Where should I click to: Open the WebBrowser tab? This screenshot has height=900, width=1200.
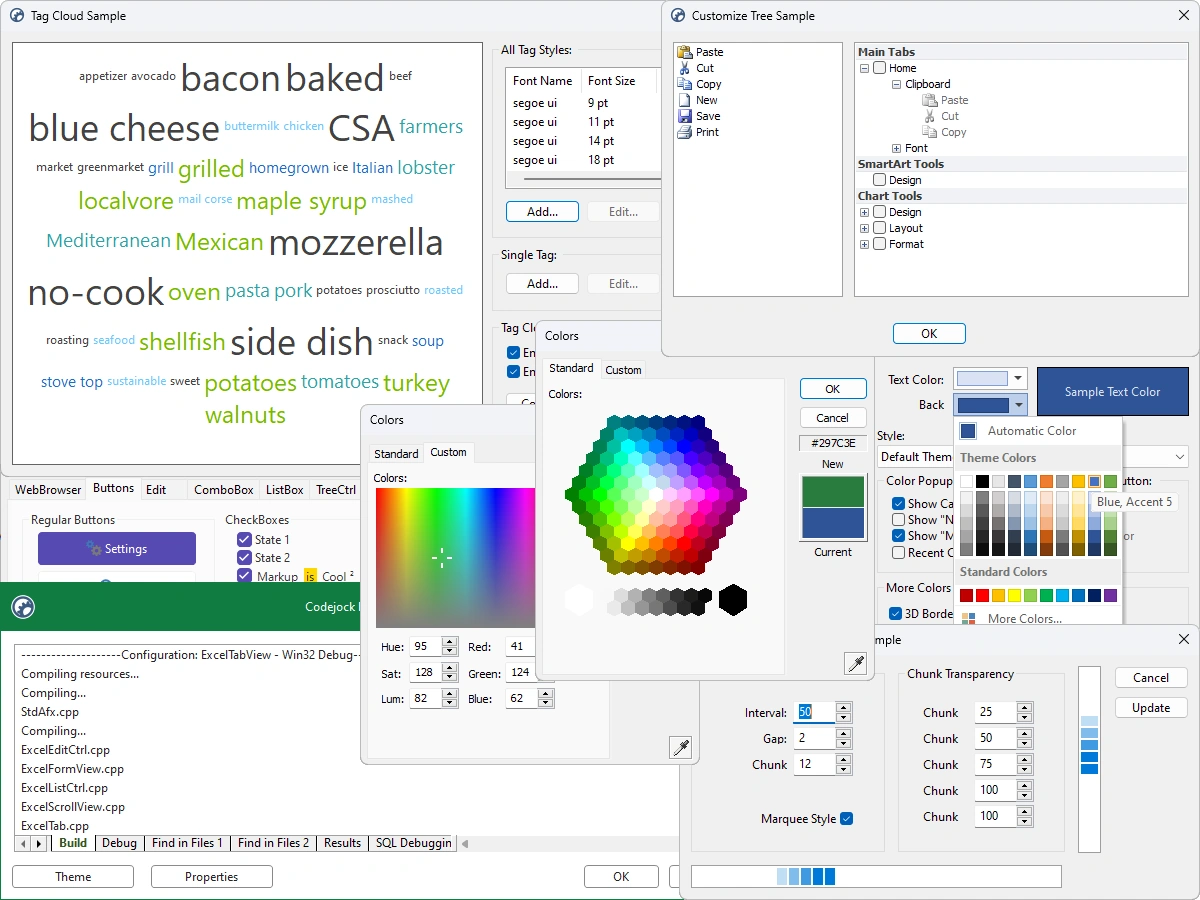click(48, 490)
